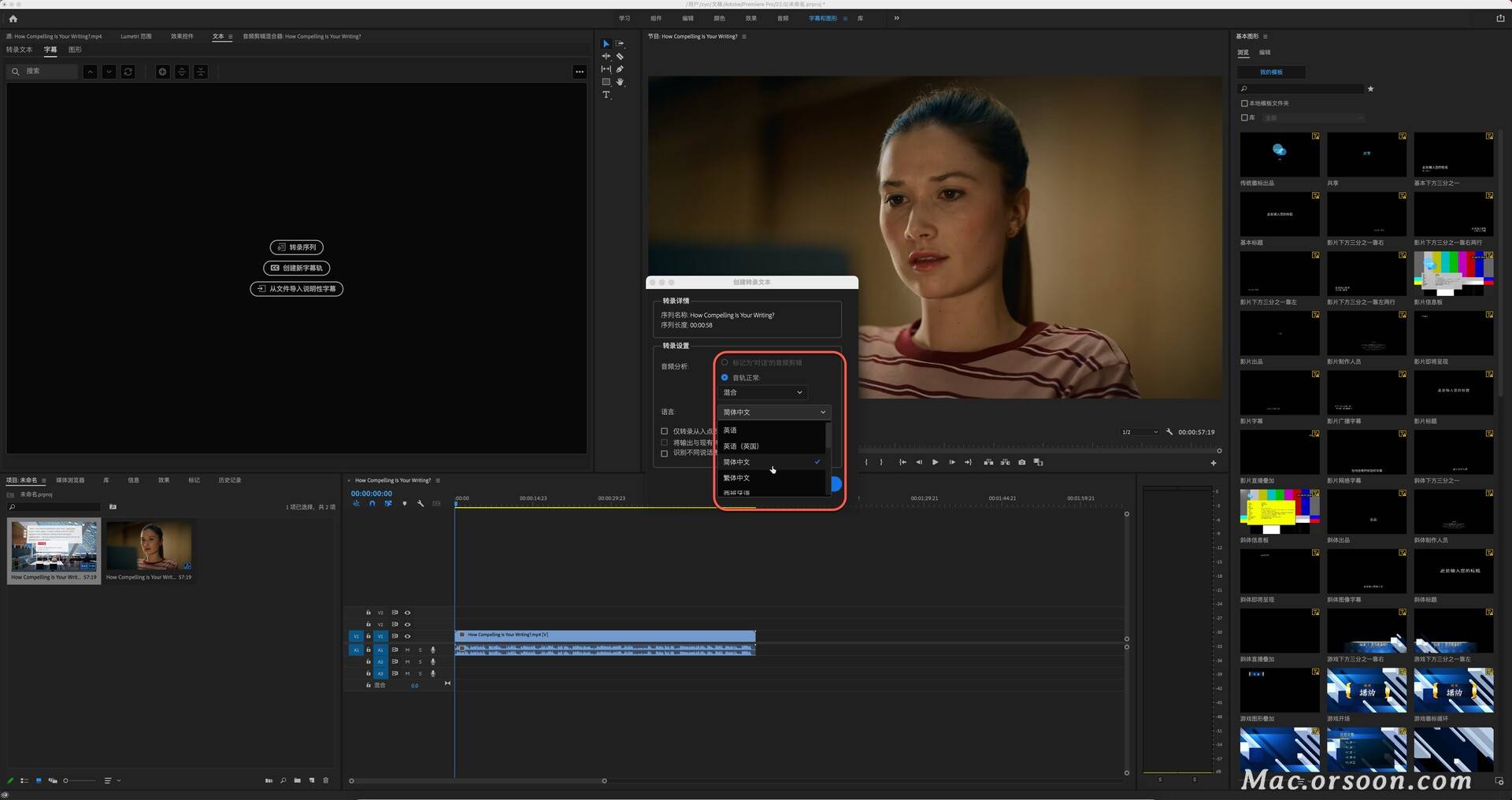This screenshot has width=1512, height=800.
Task: Click the project panel zoom slider
Action: coord(79,780)
